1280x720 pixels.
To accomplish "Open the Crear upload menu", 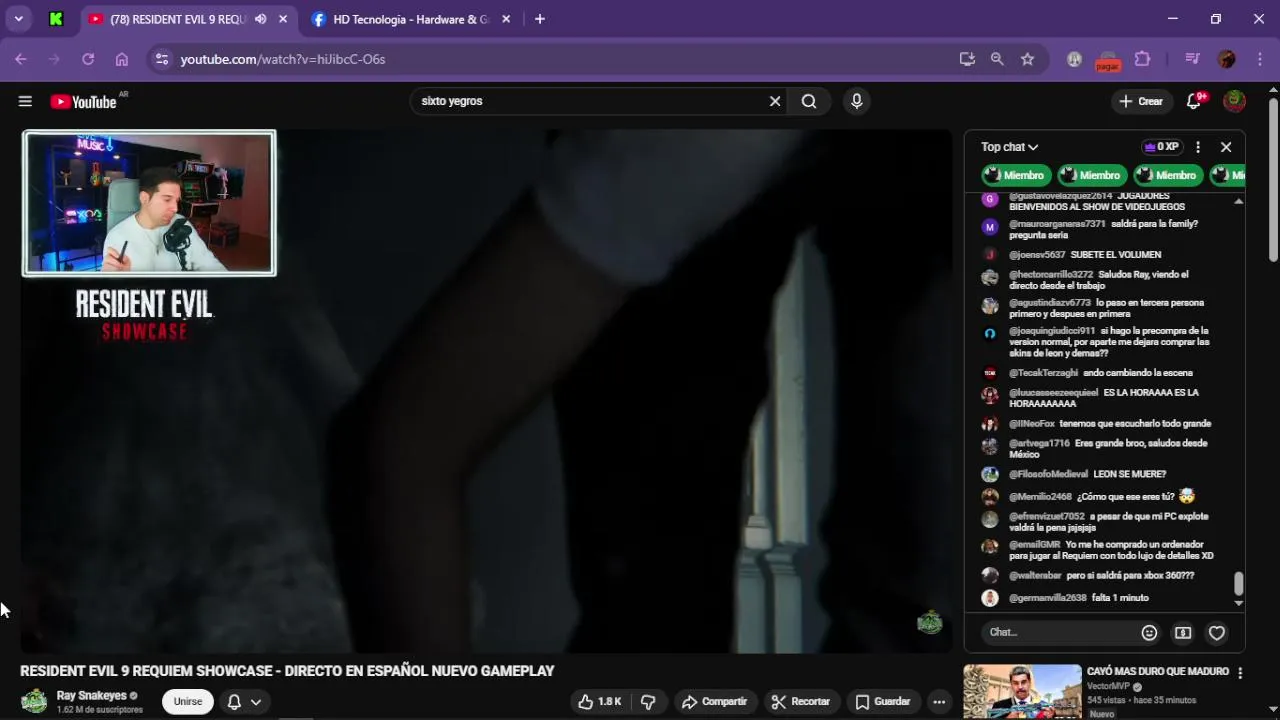I will (x=1141, y=101).
